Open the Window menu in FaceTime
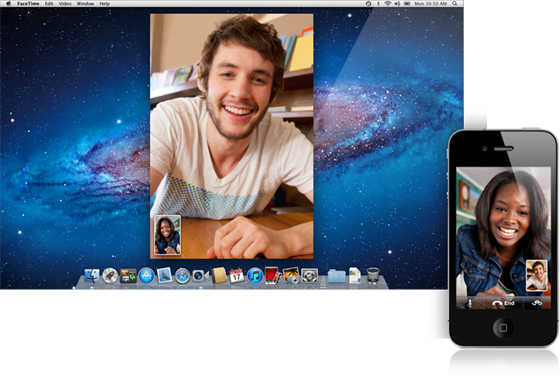 85,4
